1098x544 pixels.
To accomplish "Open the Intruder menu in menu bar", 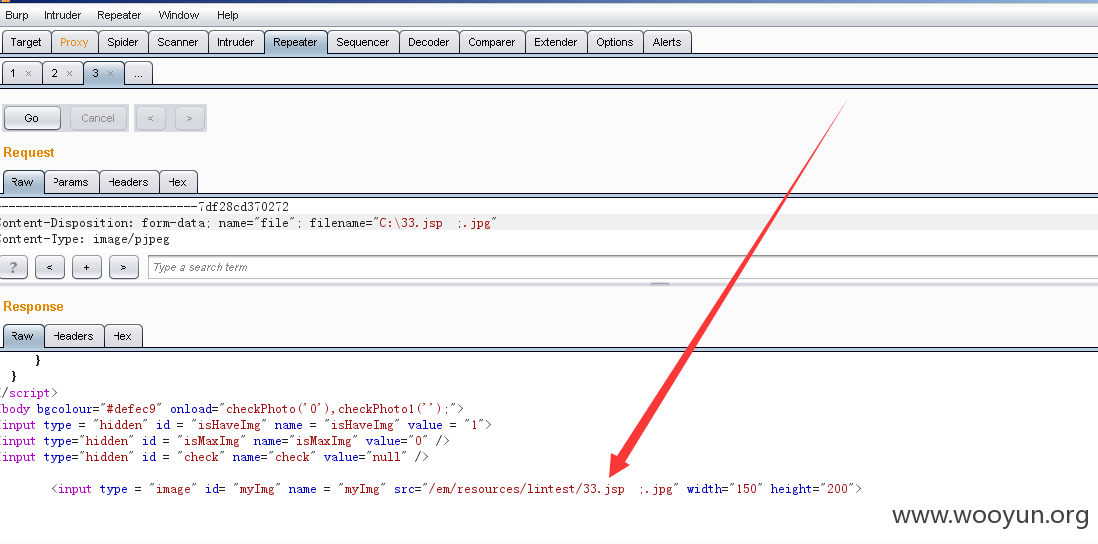I will [62, 15].
